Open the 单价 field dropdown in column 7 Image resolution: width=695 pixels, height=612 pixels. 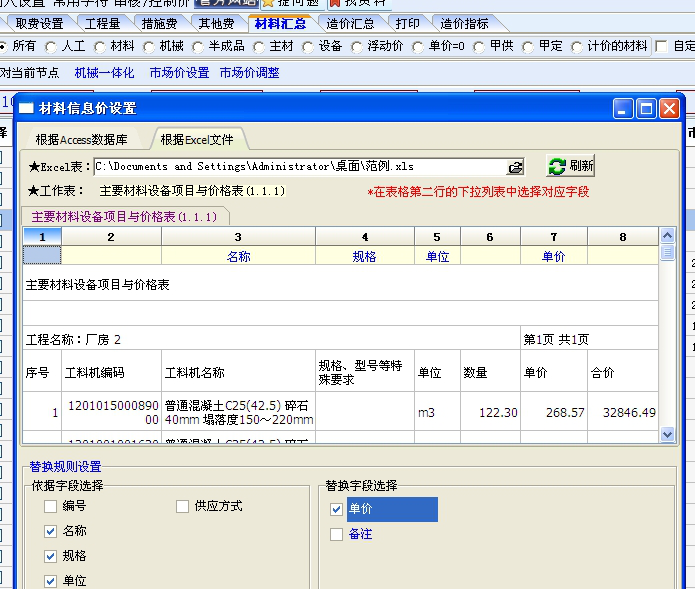click(554, 256)
